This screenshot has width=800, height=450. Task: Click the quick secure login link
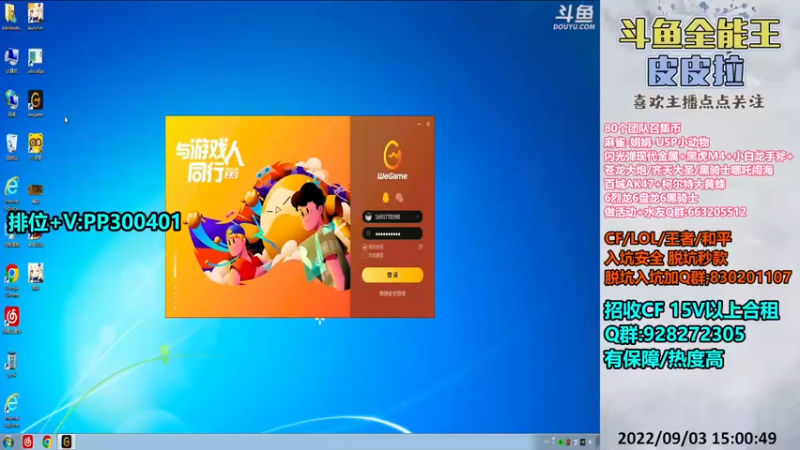tap(392, 294)
